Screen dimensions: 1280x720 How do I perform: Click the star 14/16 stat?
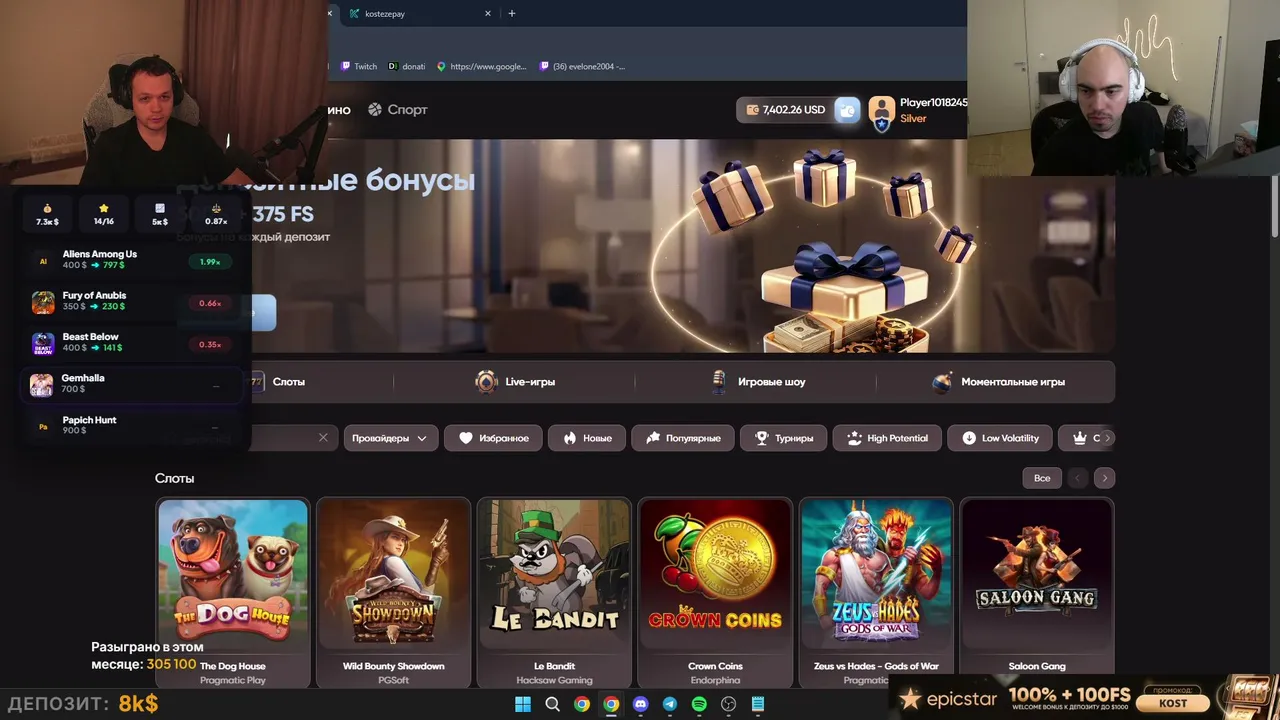point(104,214)
